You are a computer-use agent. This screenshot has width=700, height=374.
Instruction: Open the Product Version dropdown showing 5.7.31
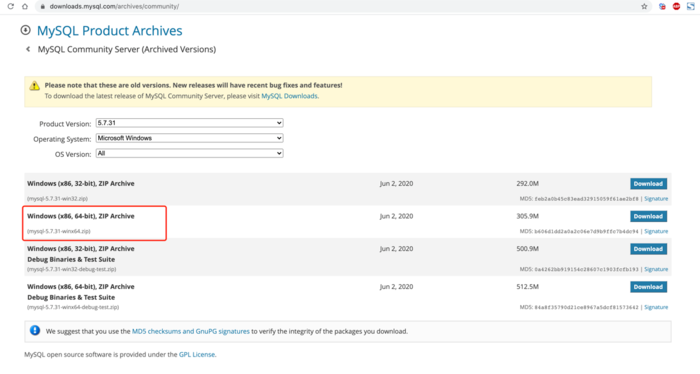point(189,123)
